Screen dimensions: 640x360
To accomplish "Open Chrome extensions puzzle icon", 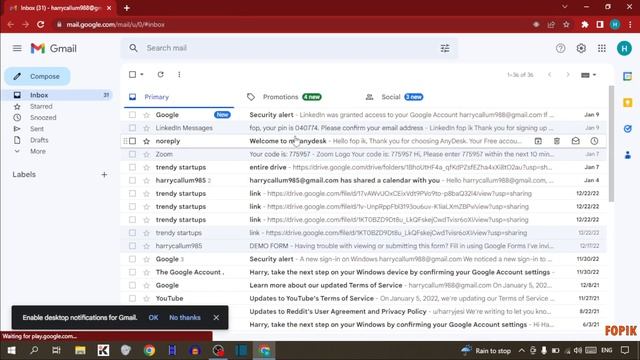I will (584, 24).
